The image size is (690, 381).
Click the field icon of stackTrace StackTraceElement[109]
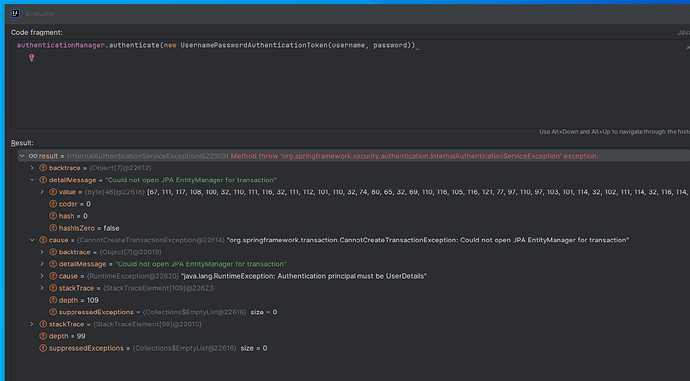tap(53, 288)
